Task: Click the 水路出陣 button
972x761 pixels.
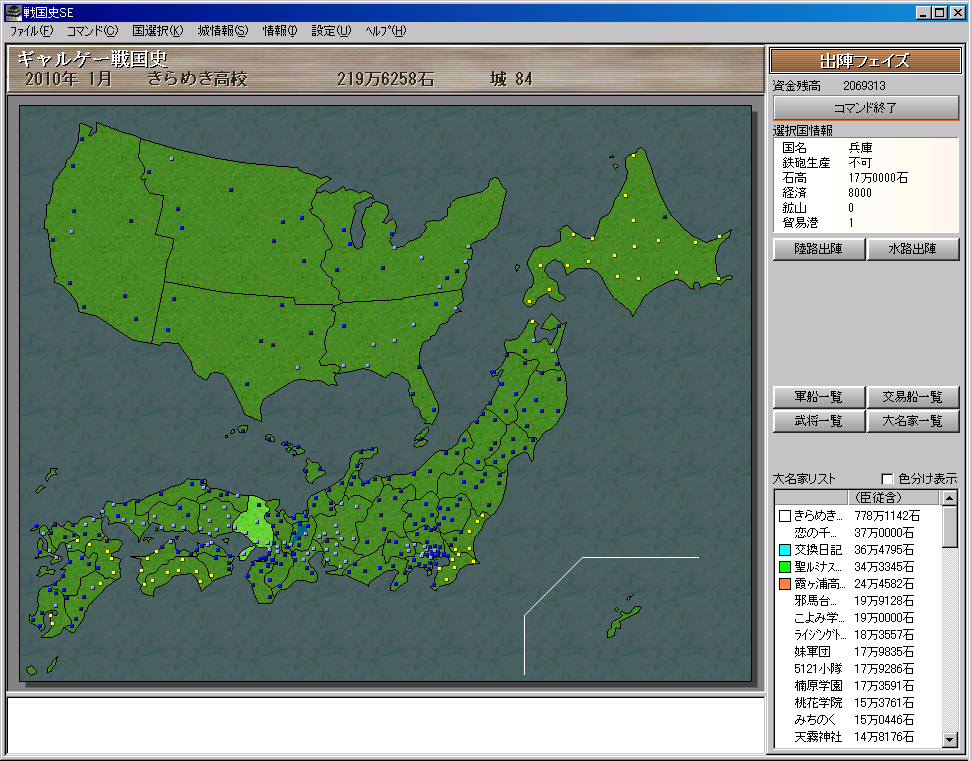Action: [x=912, y=249]
